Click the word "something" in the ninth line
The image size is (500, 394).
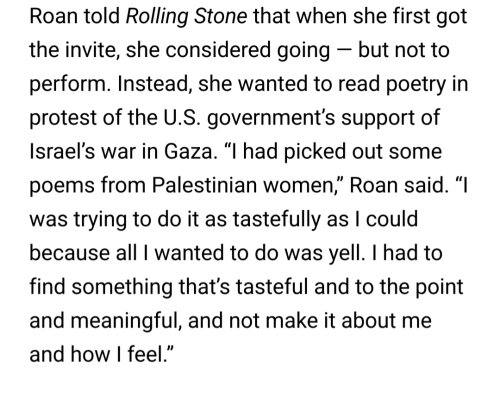pyautogui.click(x=122, y=287)
